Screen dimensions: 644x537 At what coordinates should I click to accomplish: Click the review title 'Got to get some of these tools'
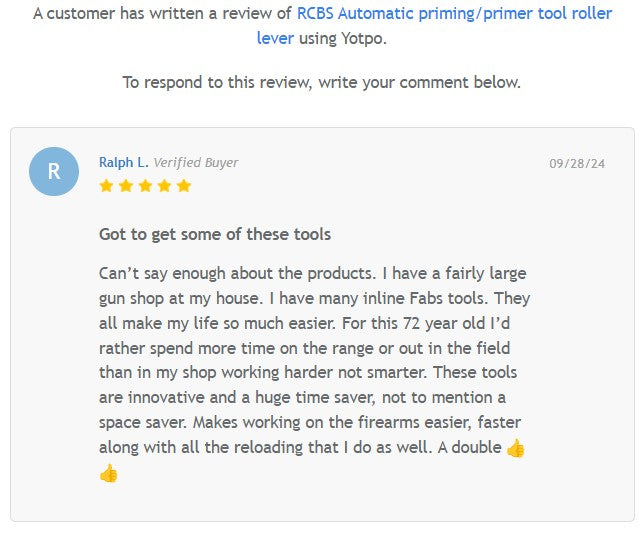[x=215, y=234]
